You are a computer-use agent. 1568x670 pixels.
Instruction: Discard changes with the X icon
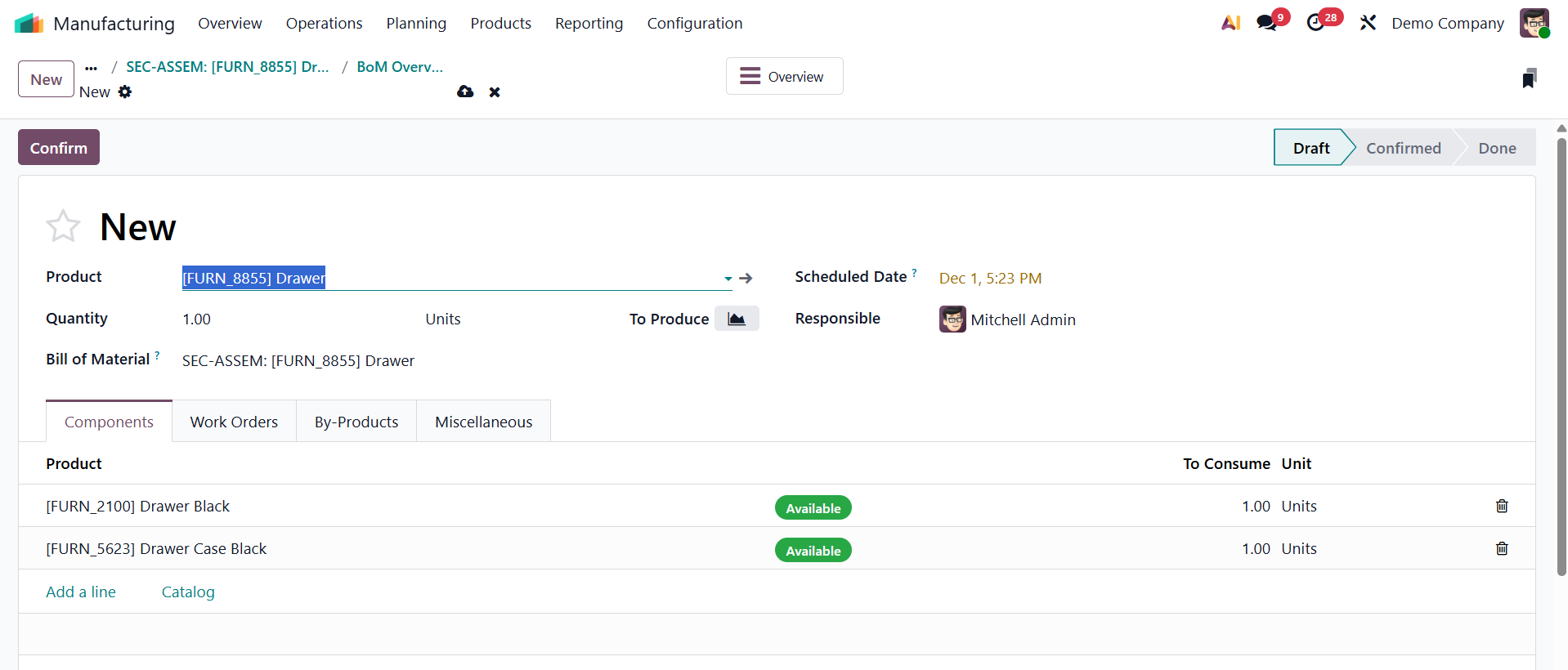pyautogui.click(x=495, y=92)
